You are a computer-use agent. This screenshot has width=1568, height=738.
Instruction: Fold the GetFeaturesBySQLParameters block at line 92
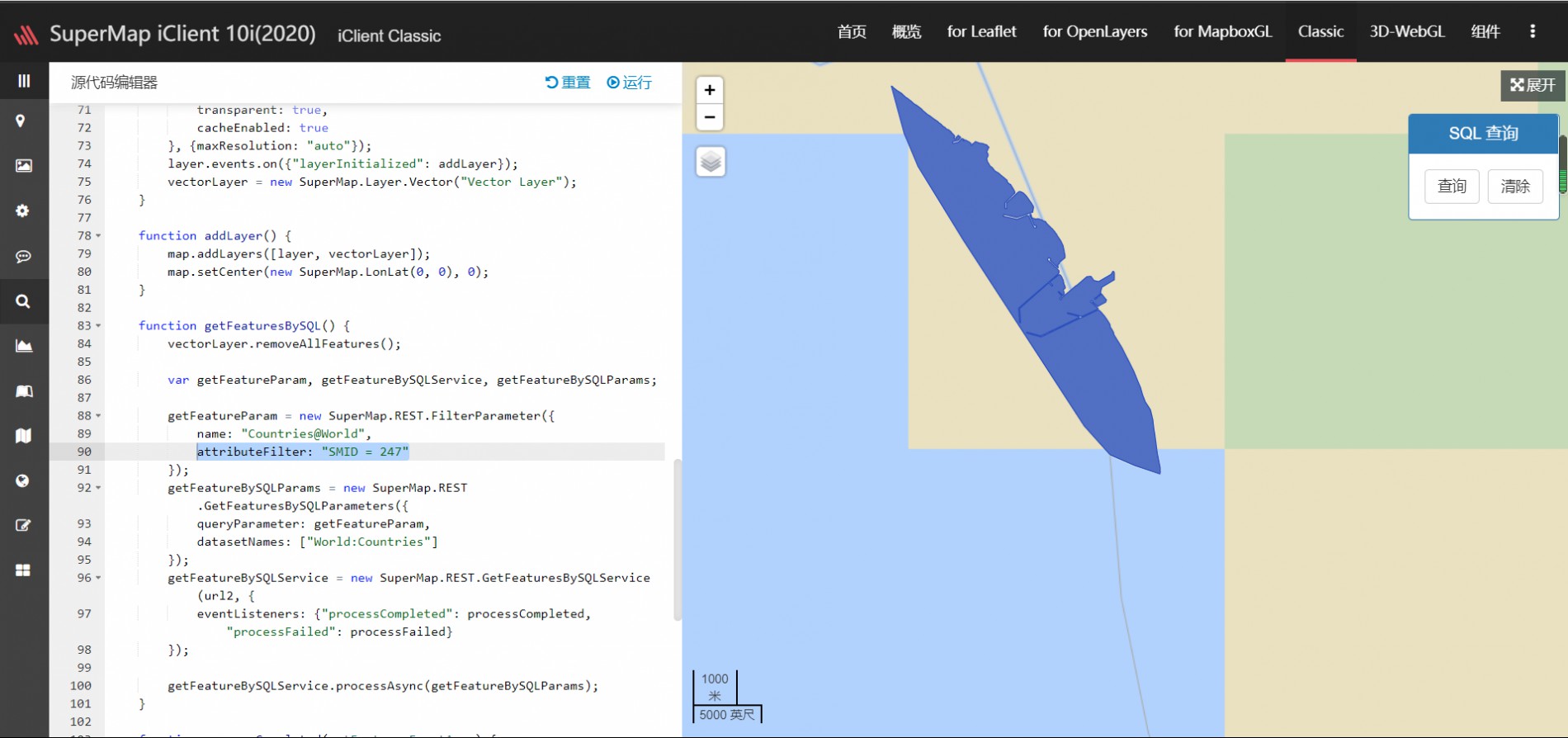(98, 488)
